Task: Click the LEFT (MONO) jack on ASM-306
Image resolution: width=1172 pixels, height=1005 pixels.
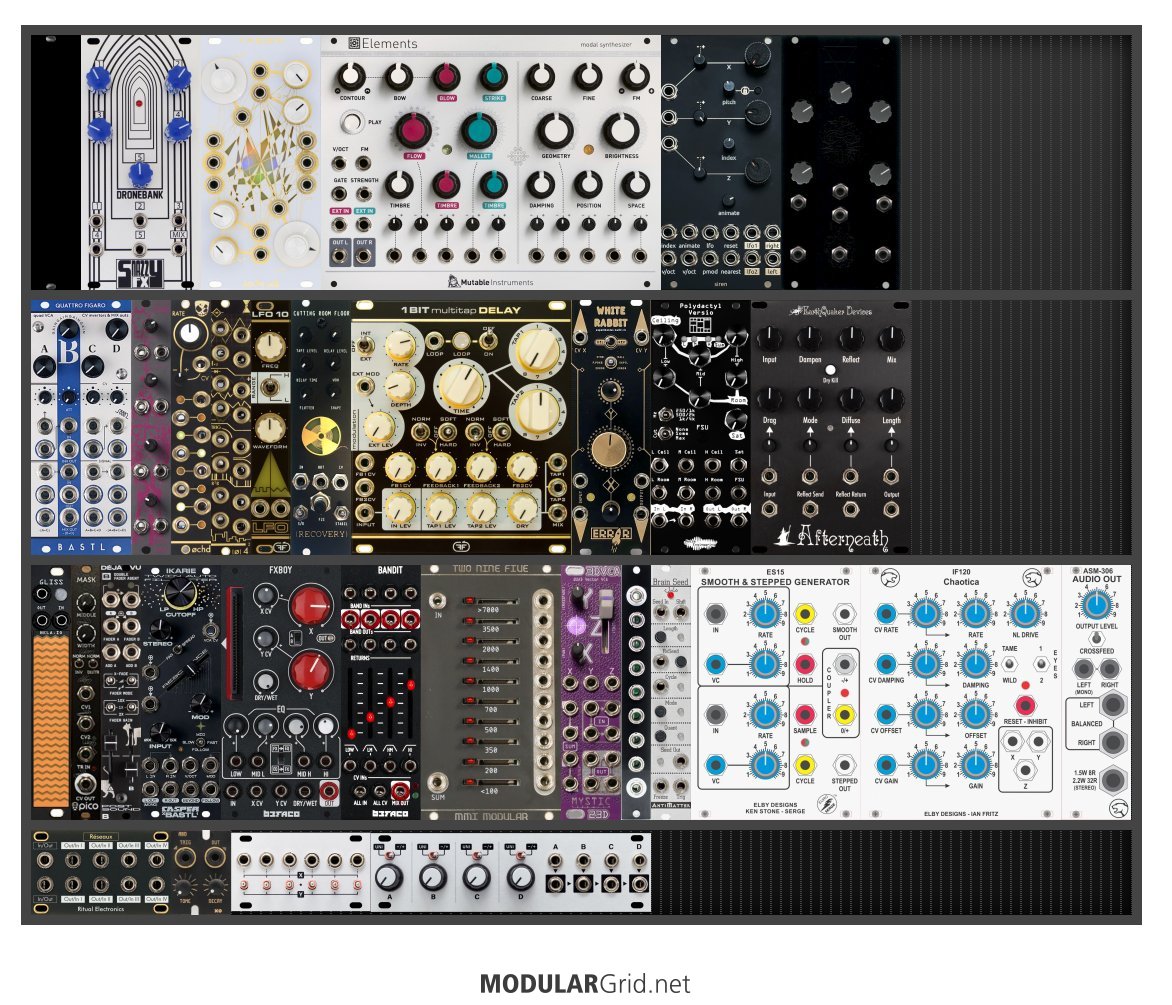Action: pos(1083,668)
